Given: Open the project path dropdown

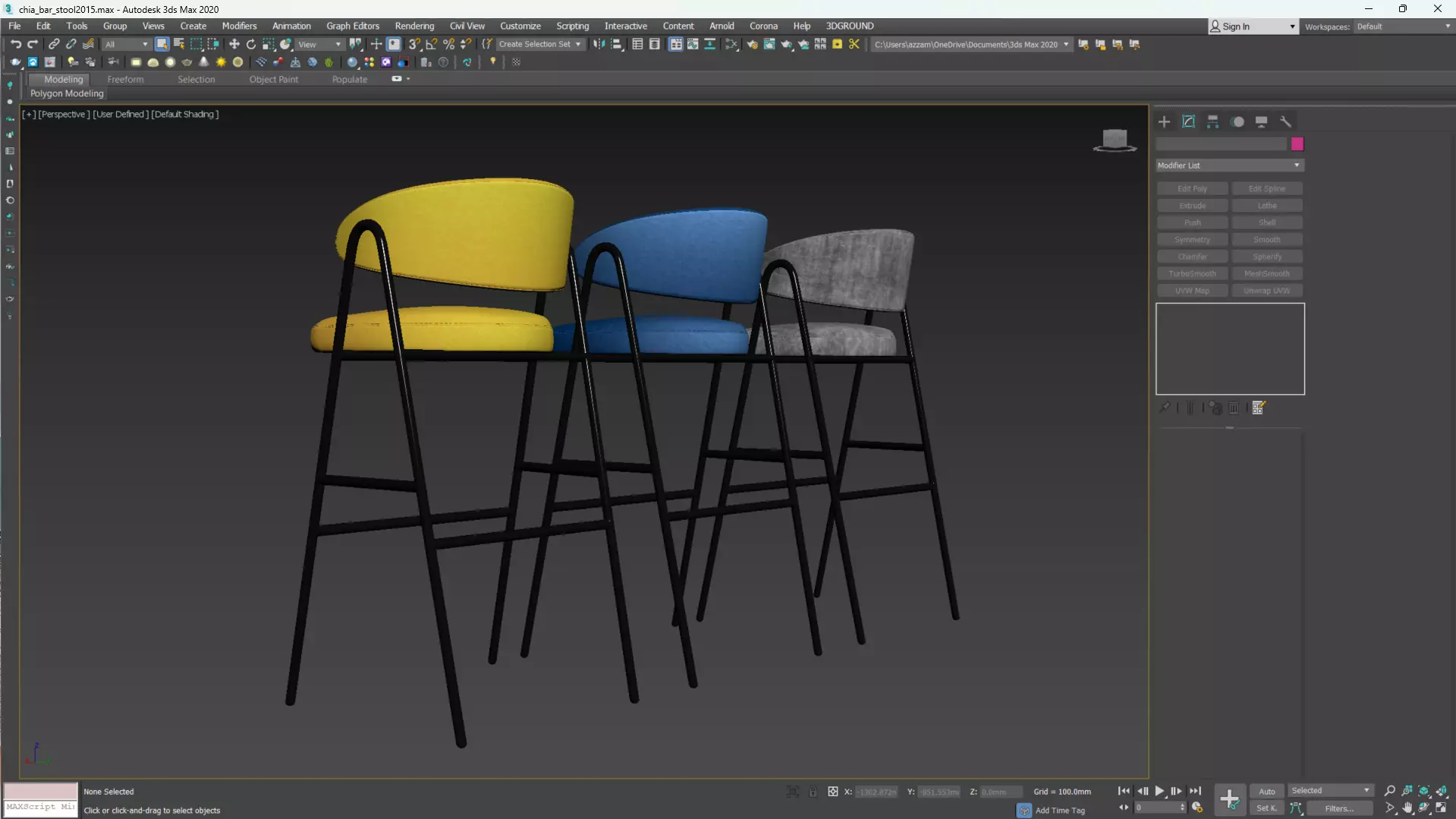Looking at the screenshot, I should click(971, 44).
